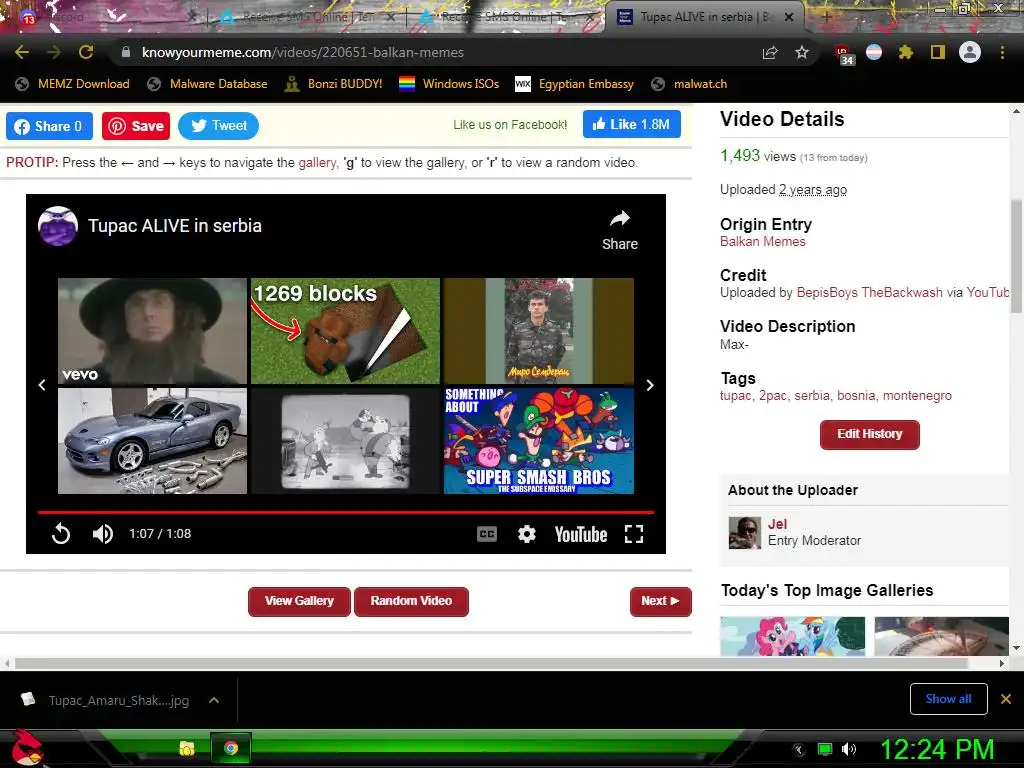Open the malwat.ch bookmark
Viewport: 1024px width, 768px height.
[x=689, y=84]
